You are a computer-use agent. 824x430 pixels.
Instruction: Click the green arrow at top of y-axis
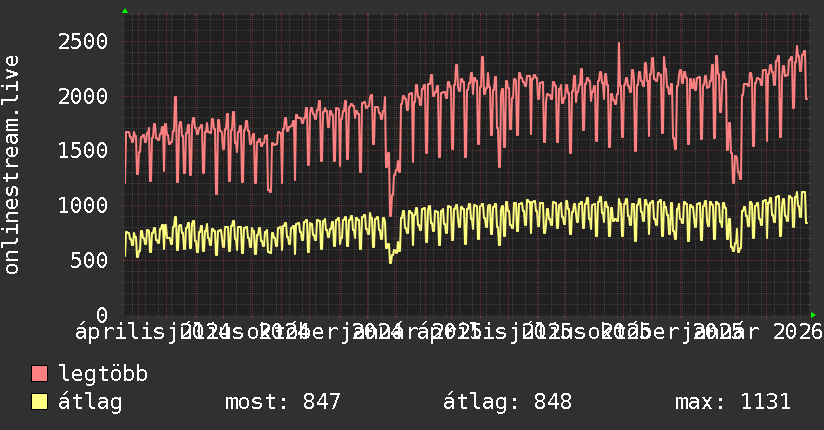pyautogui.click(x=125, y=11)
